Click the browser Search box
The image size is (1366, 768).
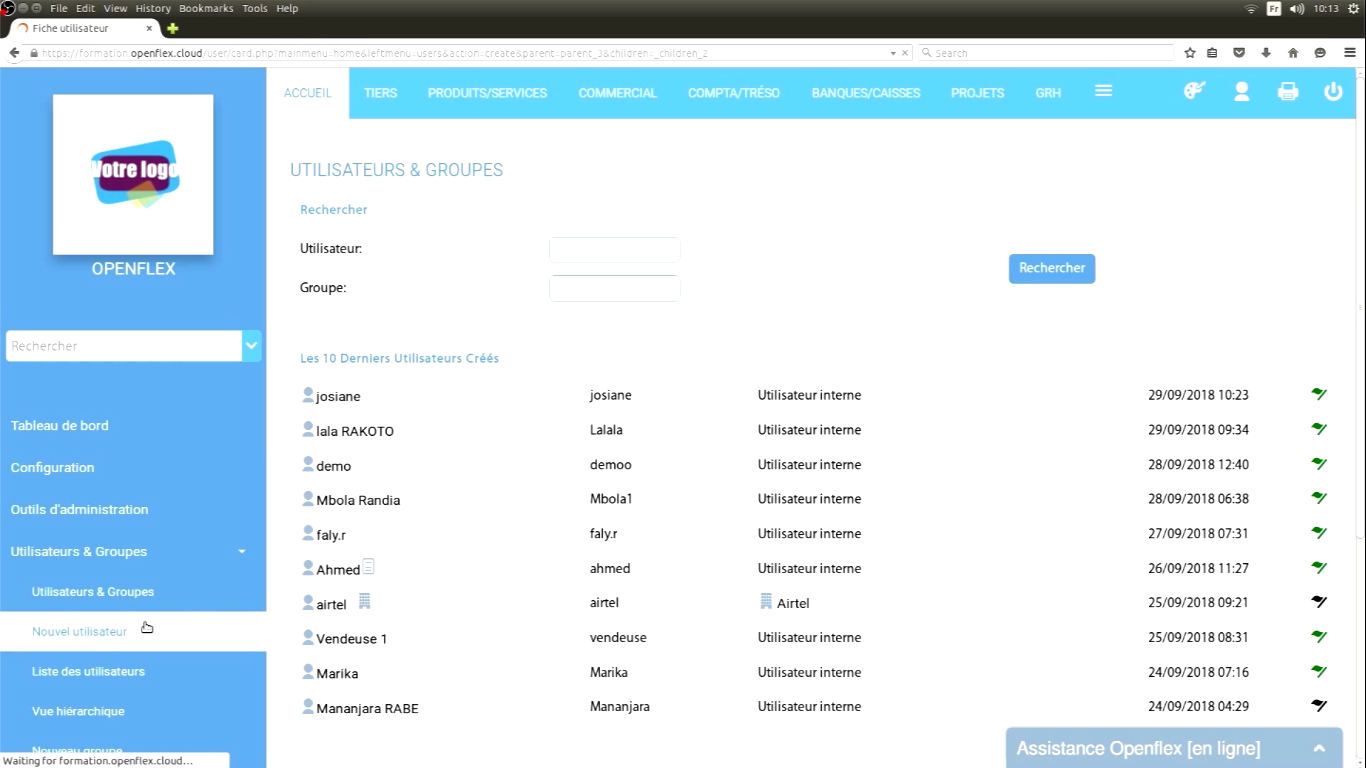[x=1046, y=53]
